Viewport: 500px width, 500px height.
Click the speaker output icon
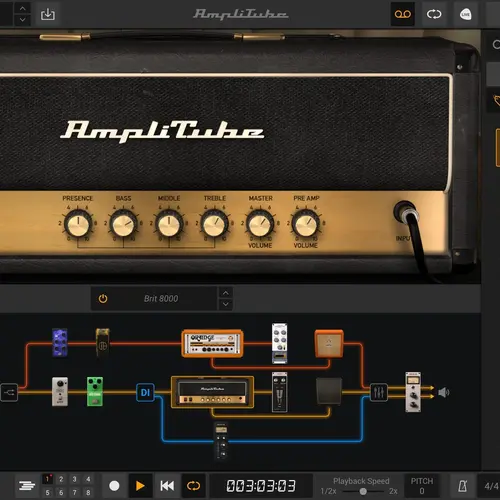[x=444, y=392]
